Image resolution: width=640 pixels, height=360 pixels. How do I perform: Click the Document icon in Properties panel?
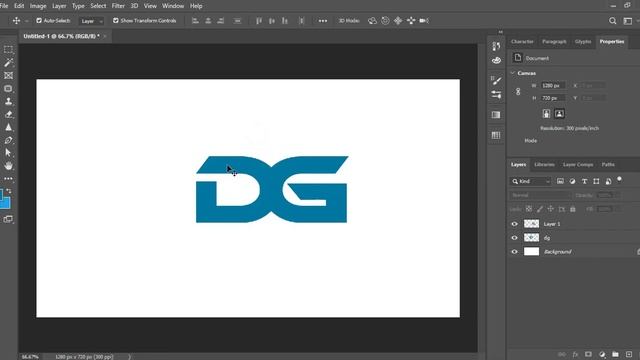[x=518, y=58]
